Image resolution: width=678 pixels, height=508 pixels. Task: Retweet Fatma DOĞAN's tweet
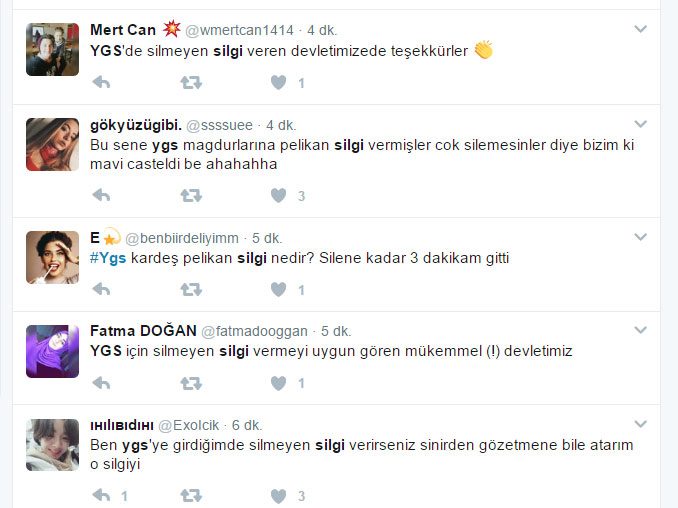click(191, 383)
